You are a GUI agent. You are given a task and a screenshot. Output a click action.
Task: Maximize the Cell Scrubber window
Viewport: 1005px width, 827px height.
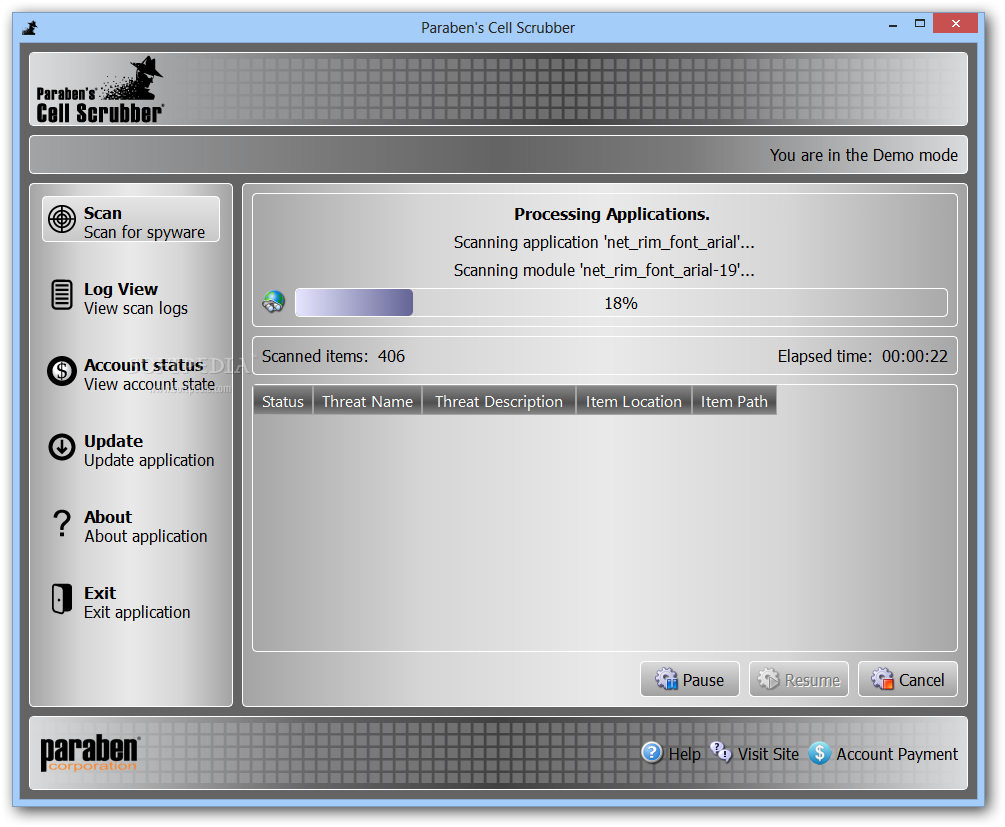pyautogui.click(x=920, y=24)
